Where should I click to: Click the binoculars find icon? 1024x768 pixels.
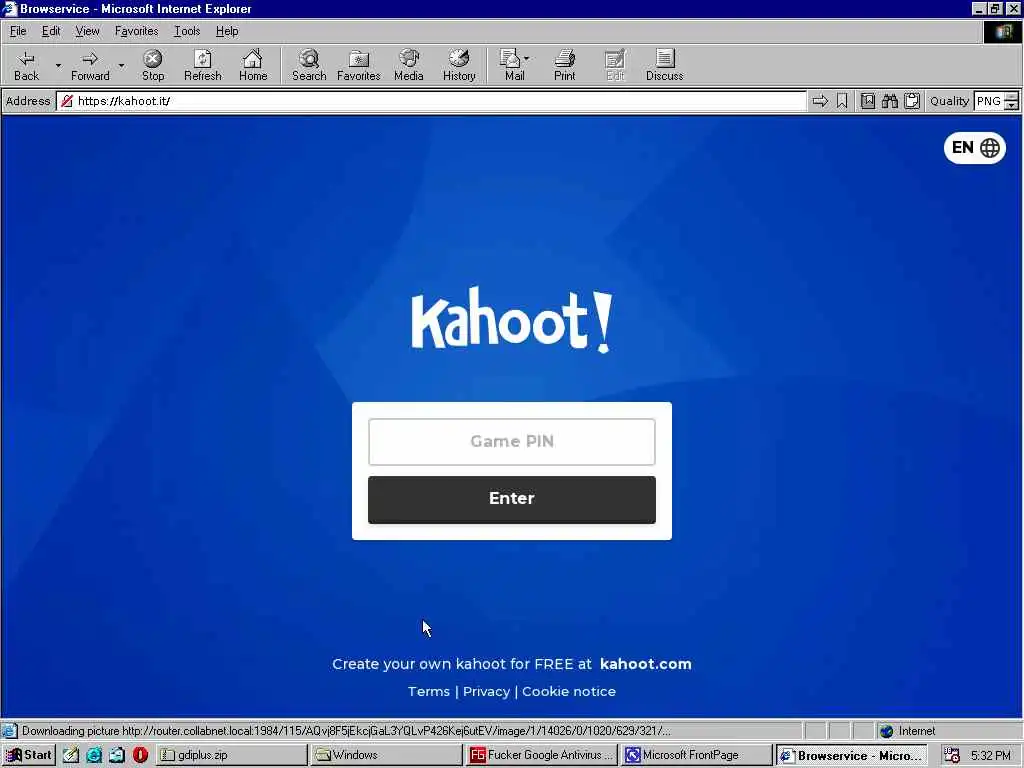890,101
